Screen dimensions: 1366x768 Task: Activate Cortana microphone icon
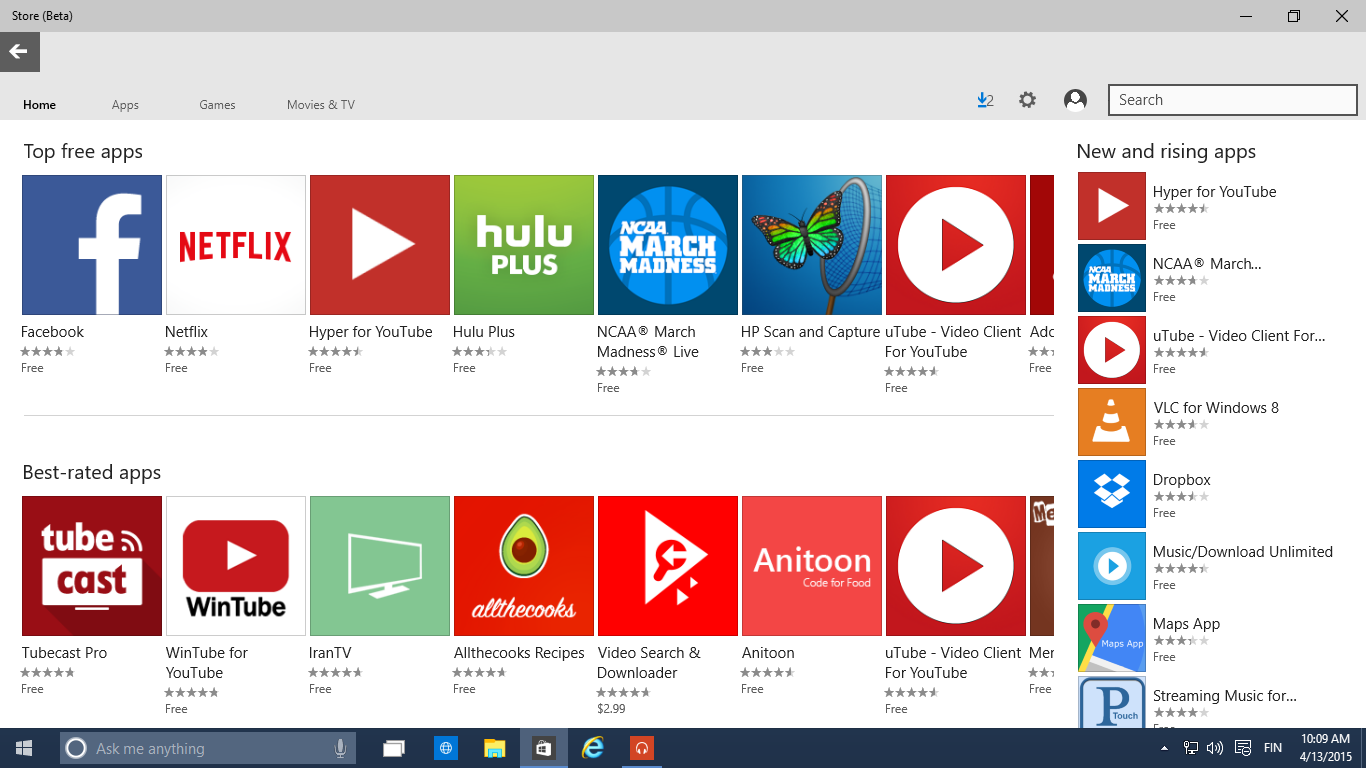click(341, 748)
